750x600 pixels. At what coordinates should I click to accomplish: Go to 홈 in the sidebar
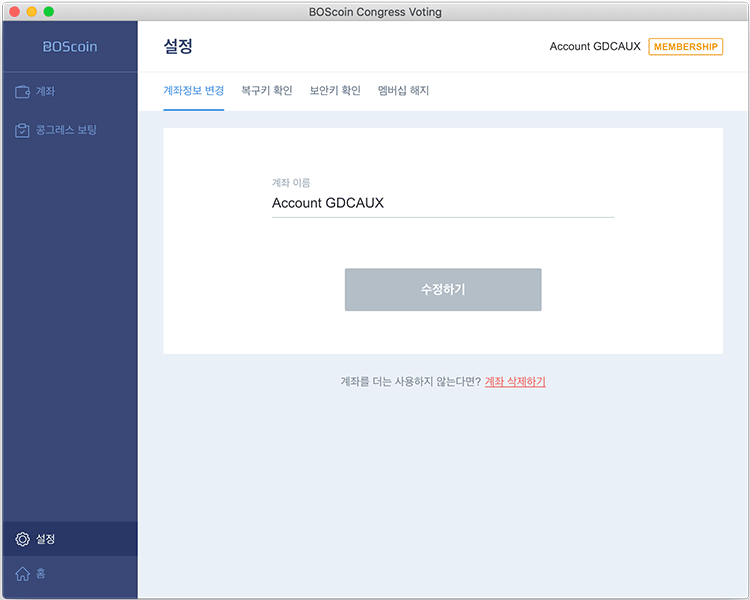70,573
